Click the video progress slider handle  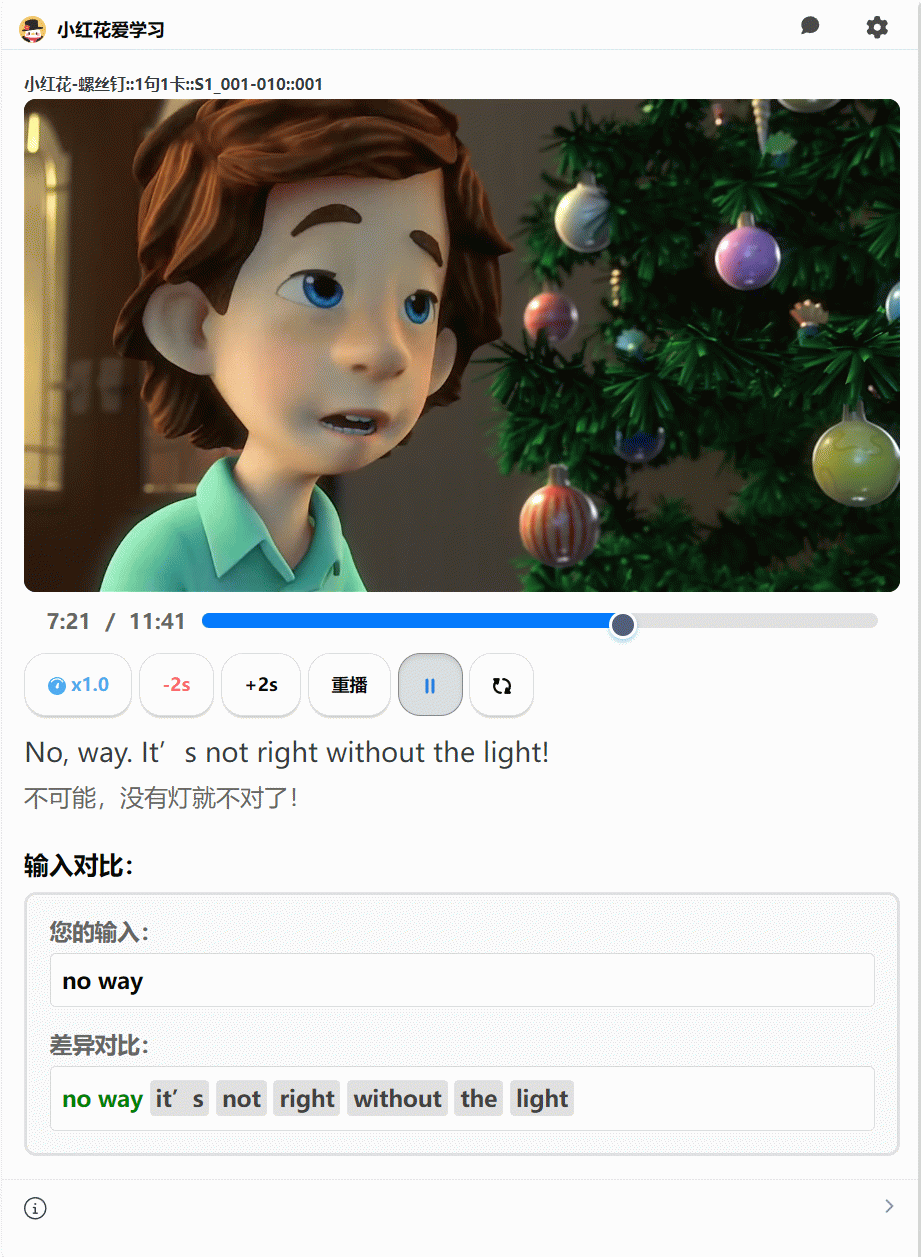click(x=623, y=625)
